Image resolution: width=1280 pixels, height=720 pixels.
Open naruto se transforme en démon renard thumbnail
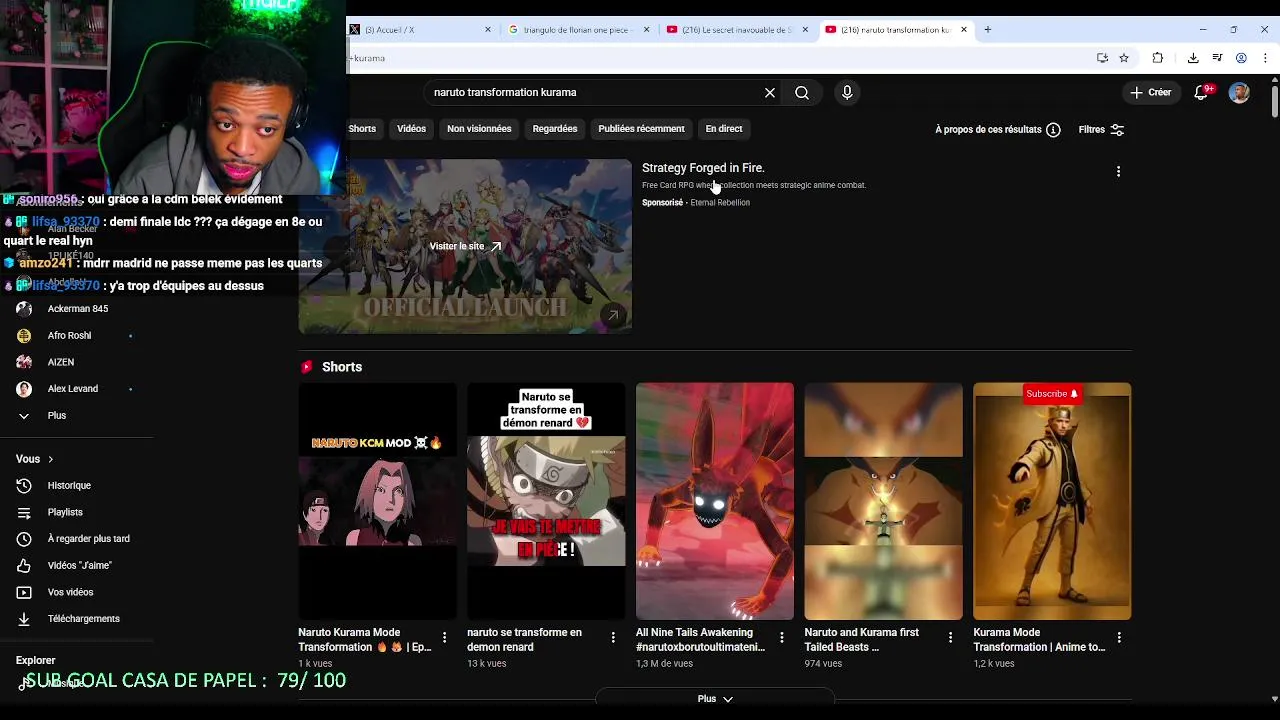pyautogui.click(x=546, y=501)
